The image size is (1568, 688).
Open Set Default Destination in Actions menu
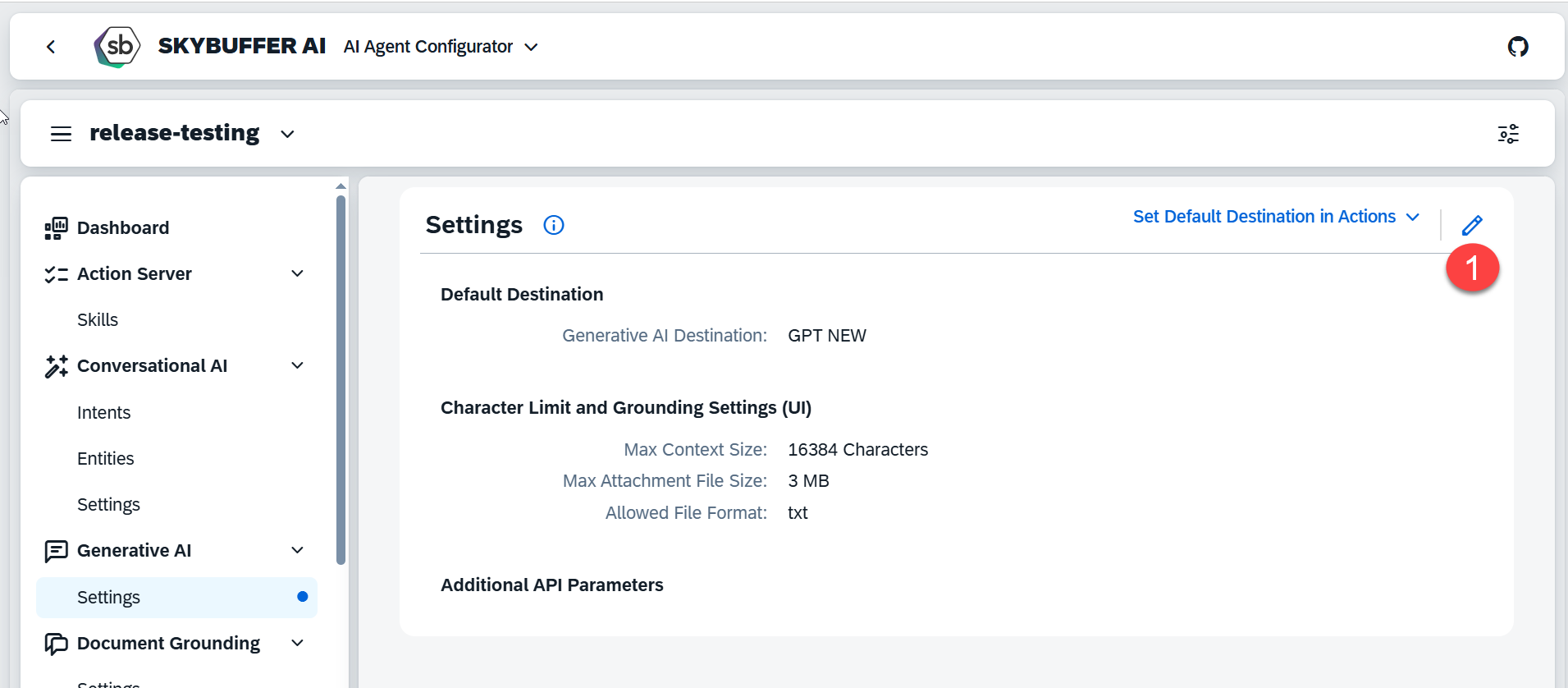(1275, 217)
